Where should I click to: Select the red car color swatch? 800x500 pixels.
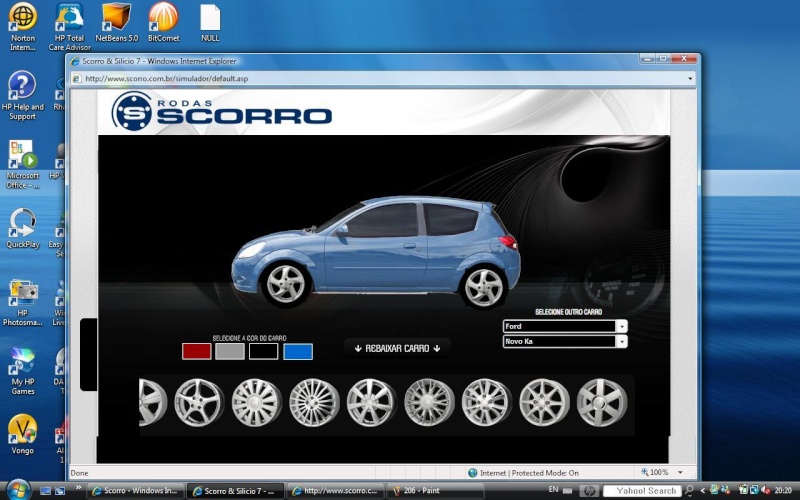(x=196, y=352)
